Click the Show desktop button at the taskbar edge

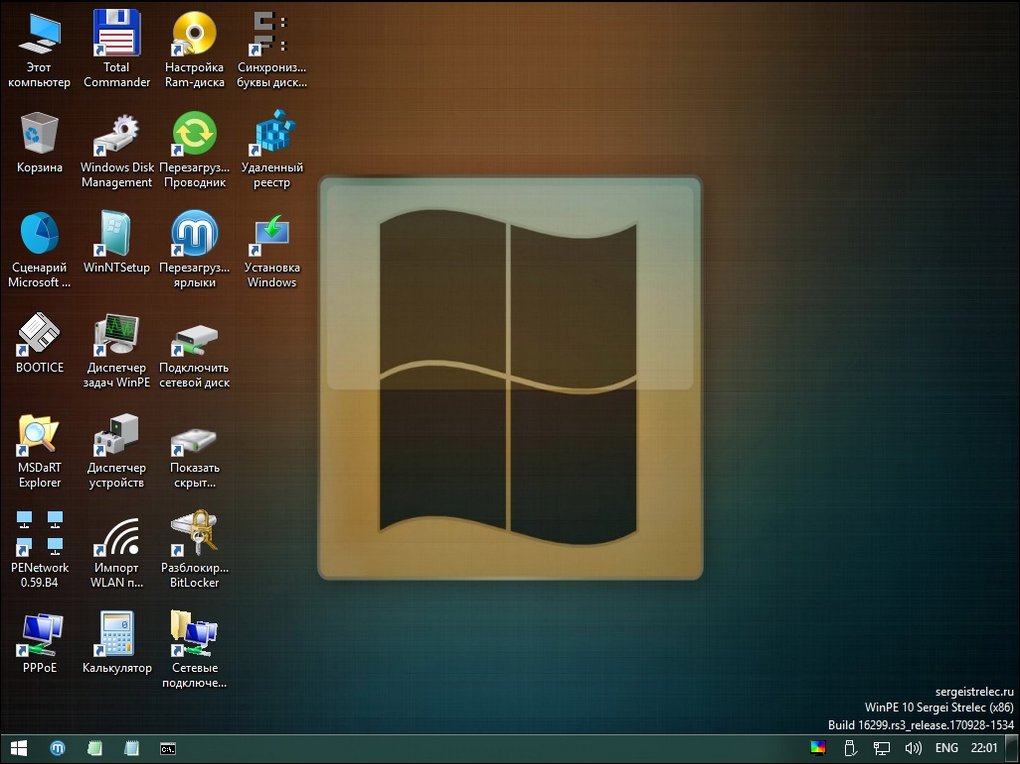coord(1011,748)
